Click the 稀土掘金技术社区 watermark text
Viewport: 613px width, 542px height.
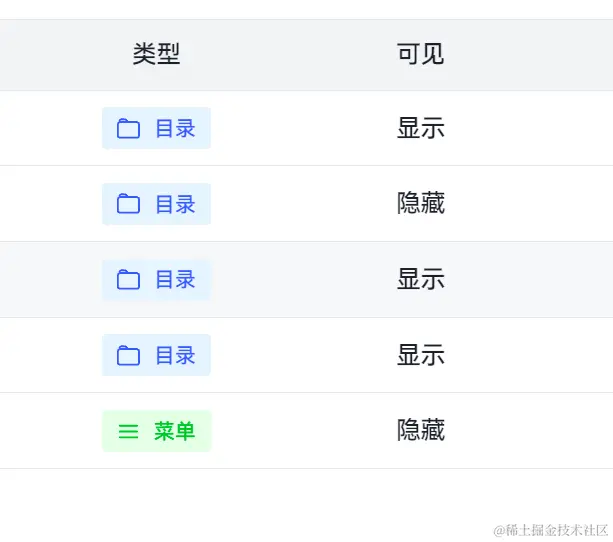[557, 530]
